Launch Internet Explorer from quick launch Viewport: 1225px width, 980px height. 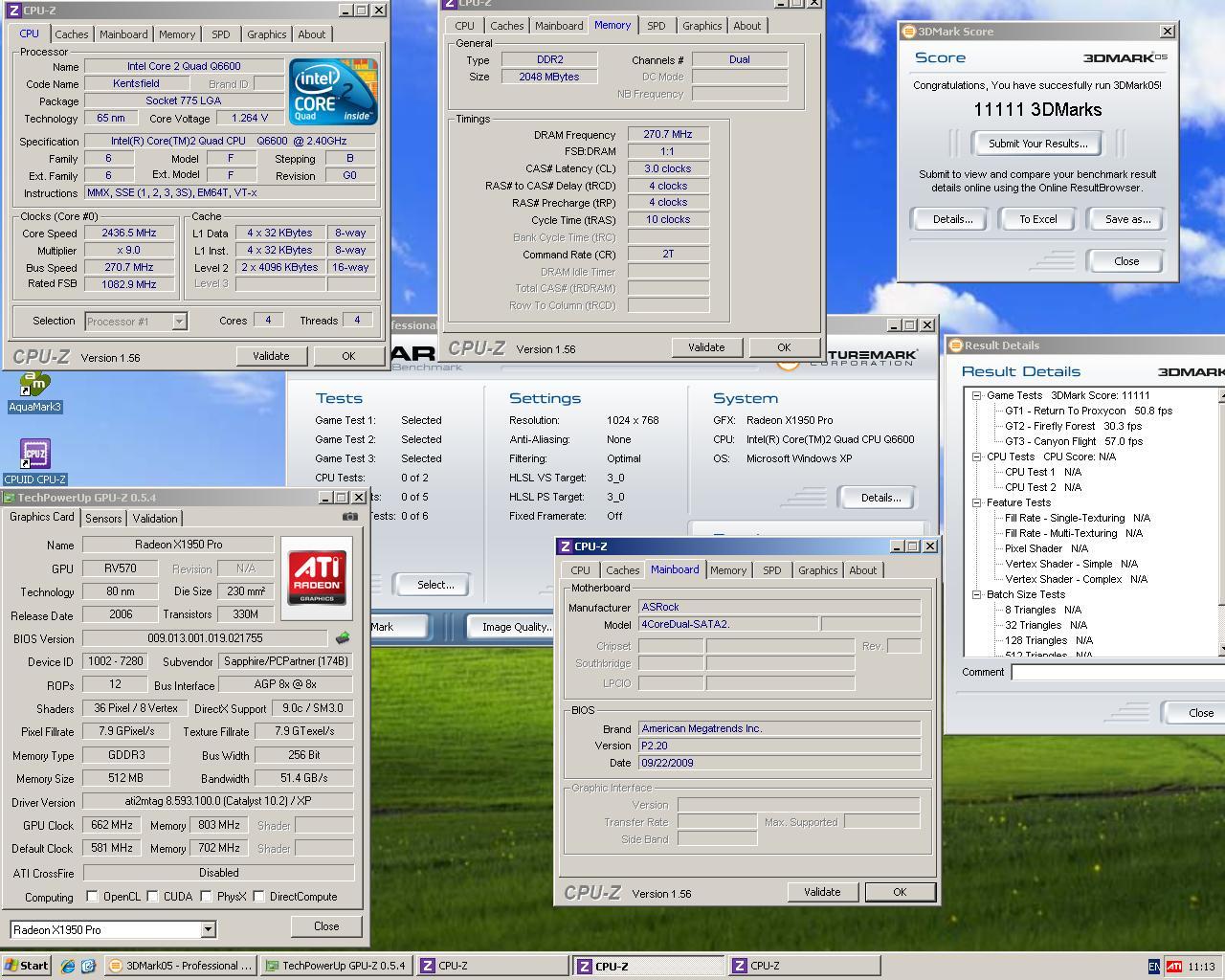pyautogui.click(x=68, y=967)
